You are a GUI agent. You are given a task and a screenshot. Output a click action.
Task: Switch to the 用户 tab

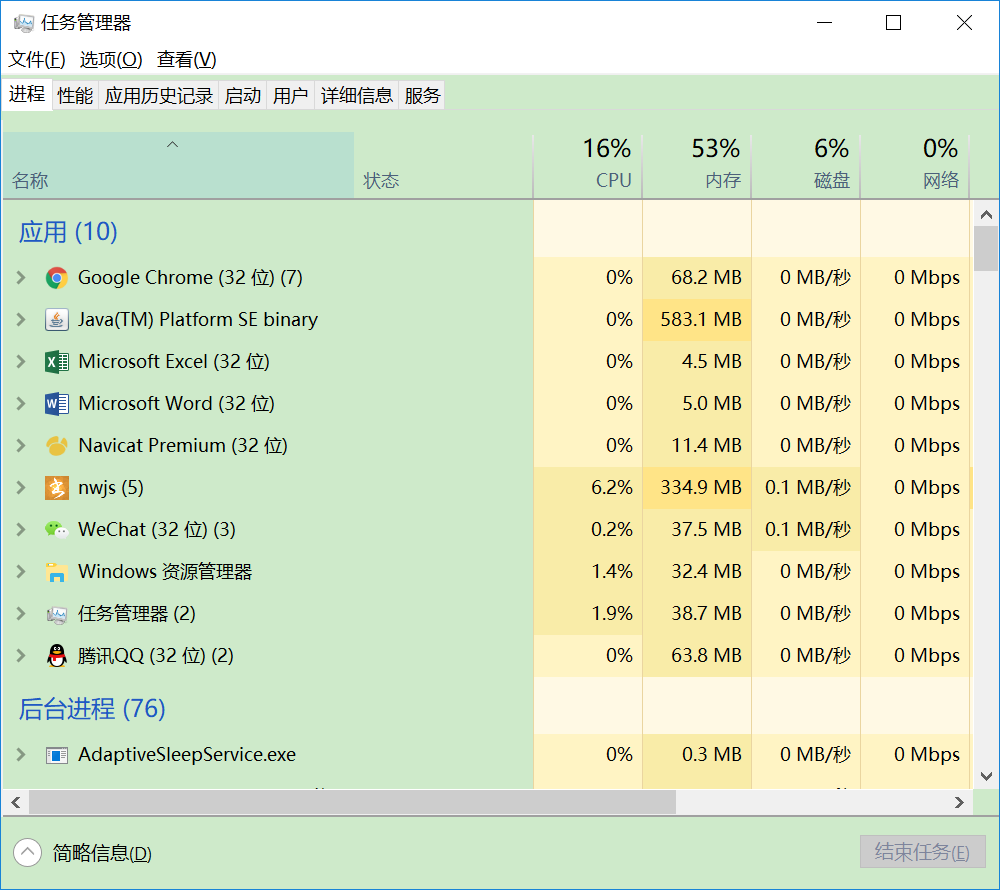(x=291, y=96)
